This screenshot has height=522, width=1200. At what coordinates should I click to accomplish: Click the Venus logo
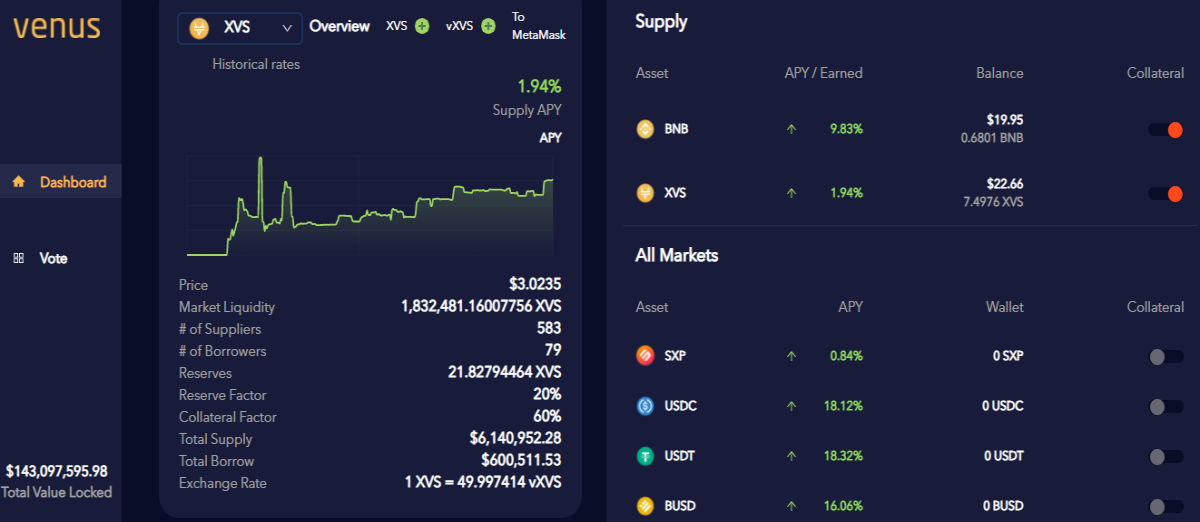(57, 27)
